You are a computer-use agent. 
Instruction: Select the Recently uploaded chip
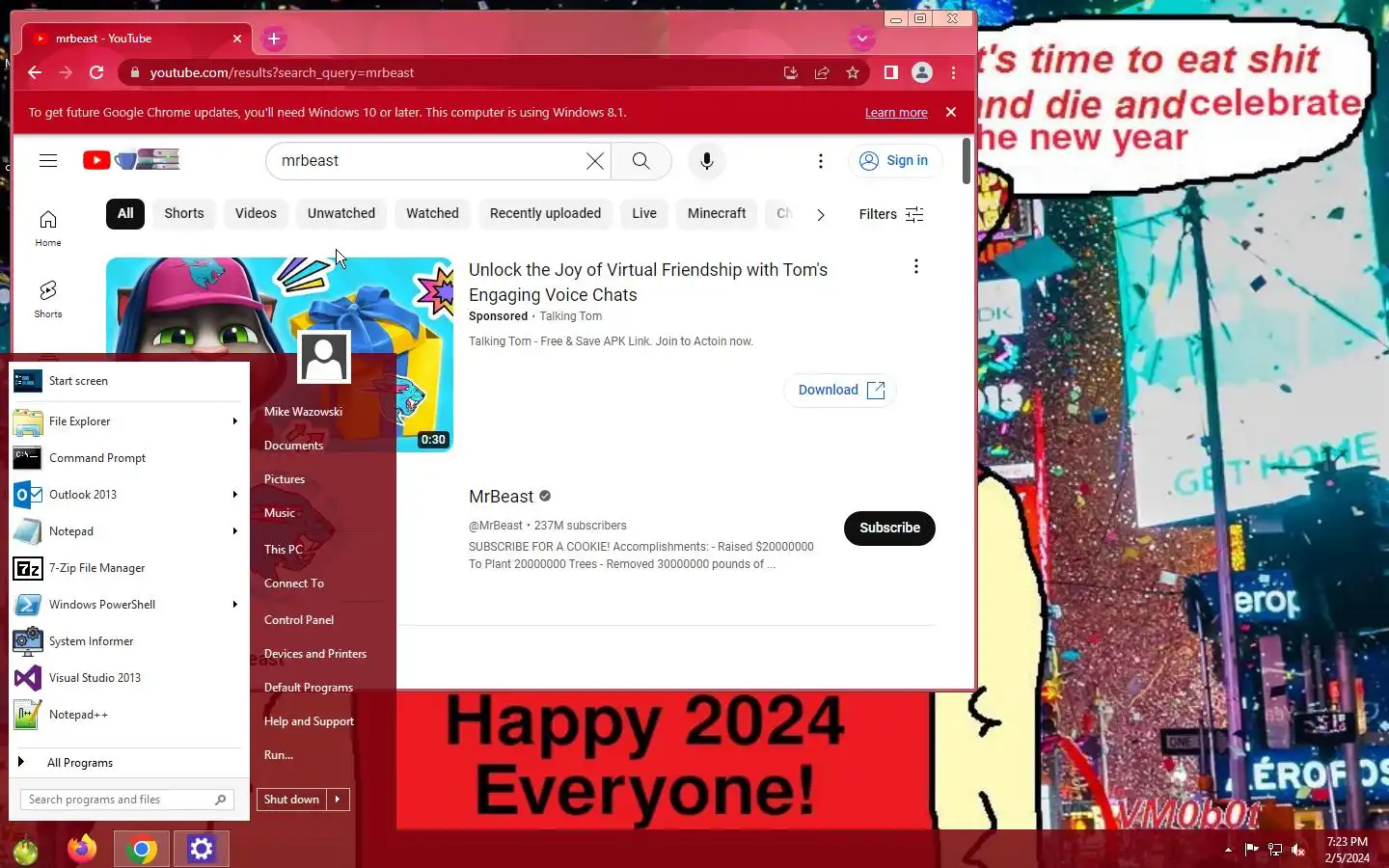[x=545, y=213]
